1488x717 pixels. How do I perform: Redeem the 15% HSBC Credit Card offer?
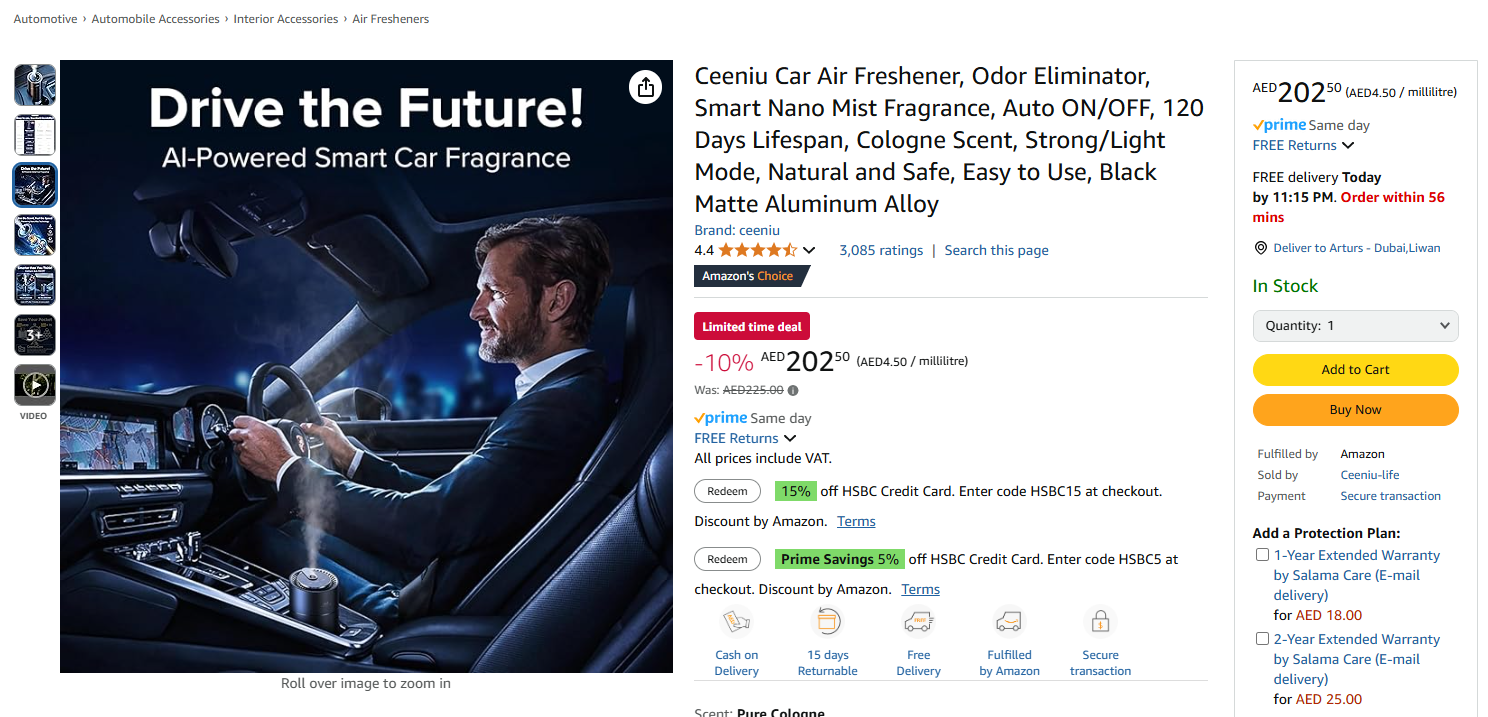click(727, 491)
